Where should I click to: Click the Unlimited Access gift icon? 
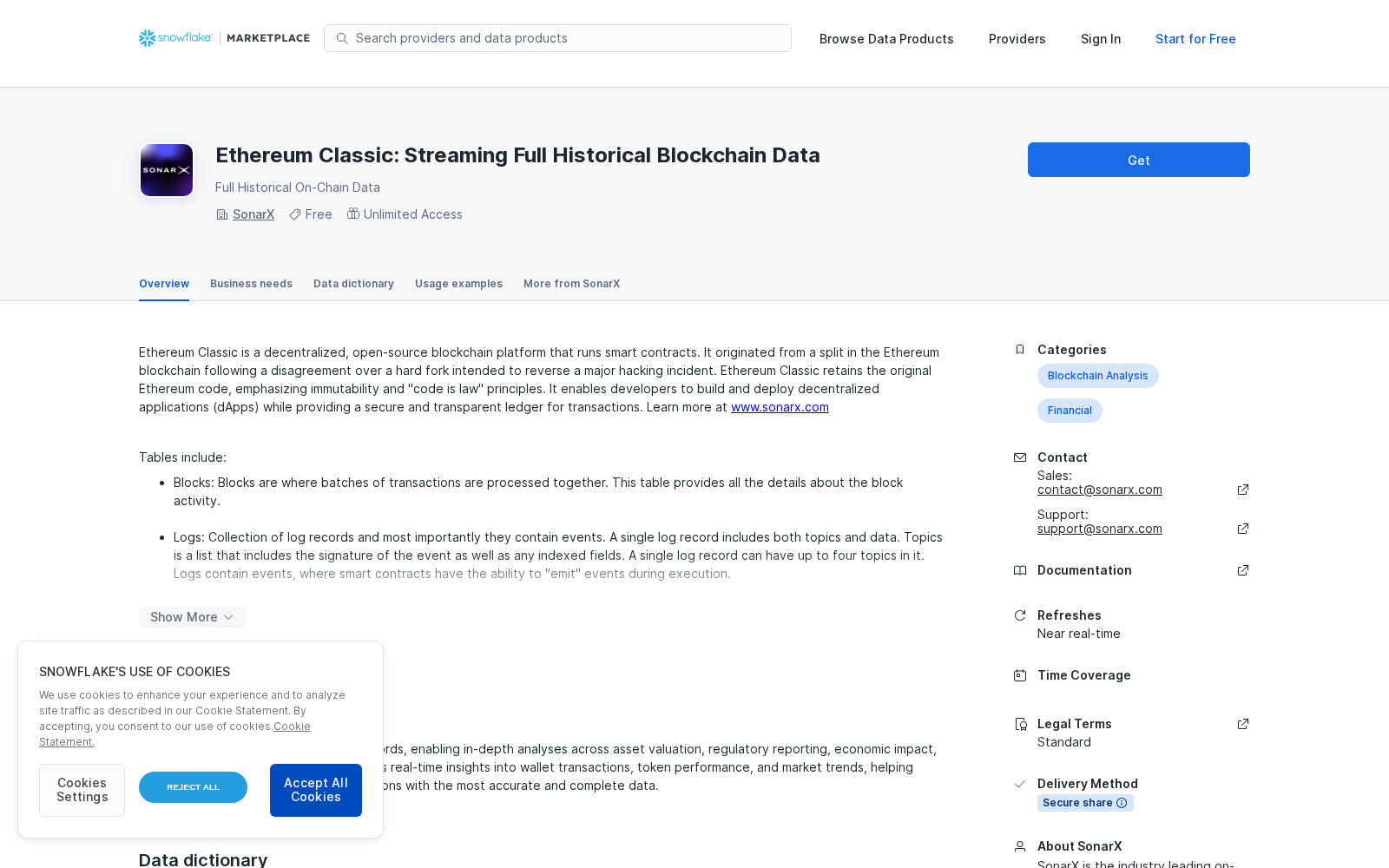(x=353, y=214)
